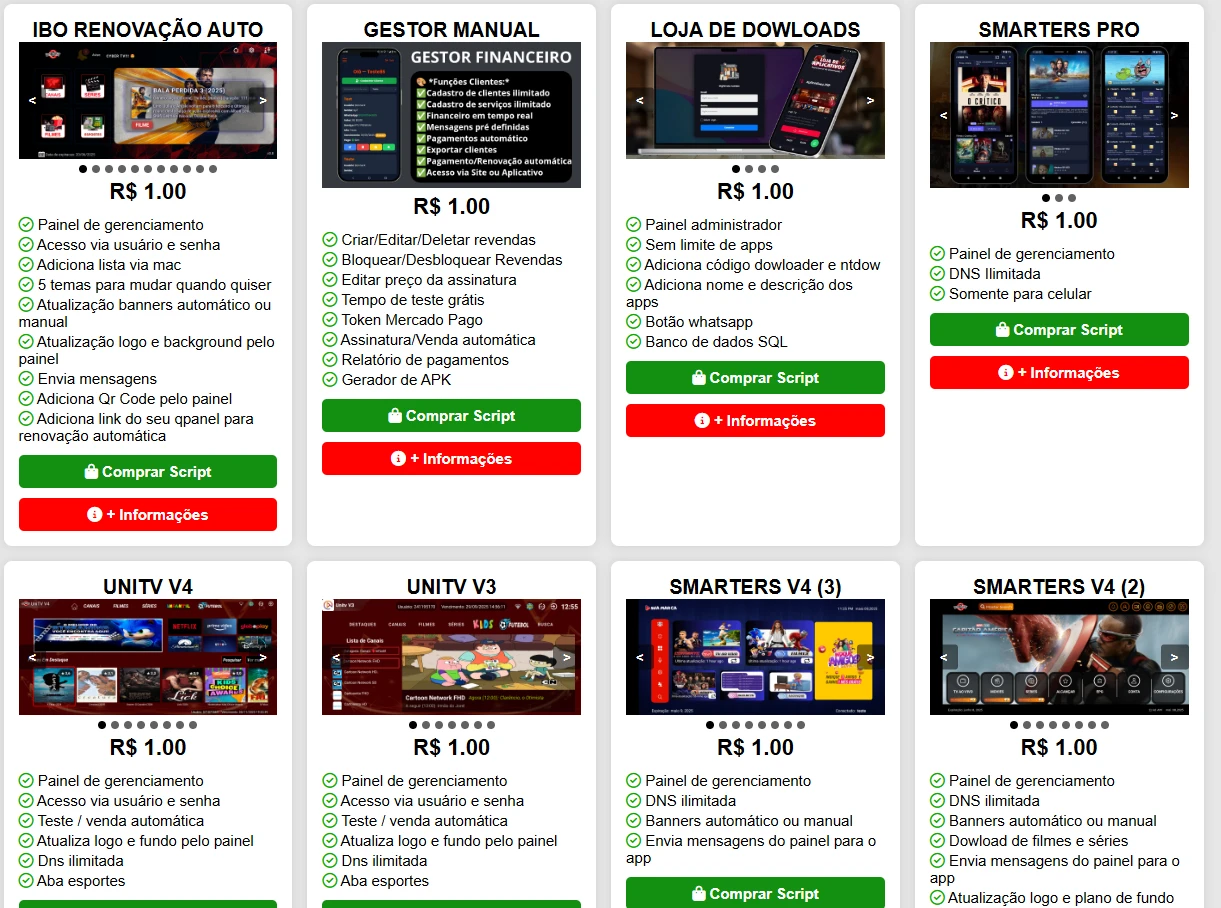Click next arrow on IBO Renovação Auto carousel
The width and height of the screenshot is (1221, 908).
click(x=263, y=100)
